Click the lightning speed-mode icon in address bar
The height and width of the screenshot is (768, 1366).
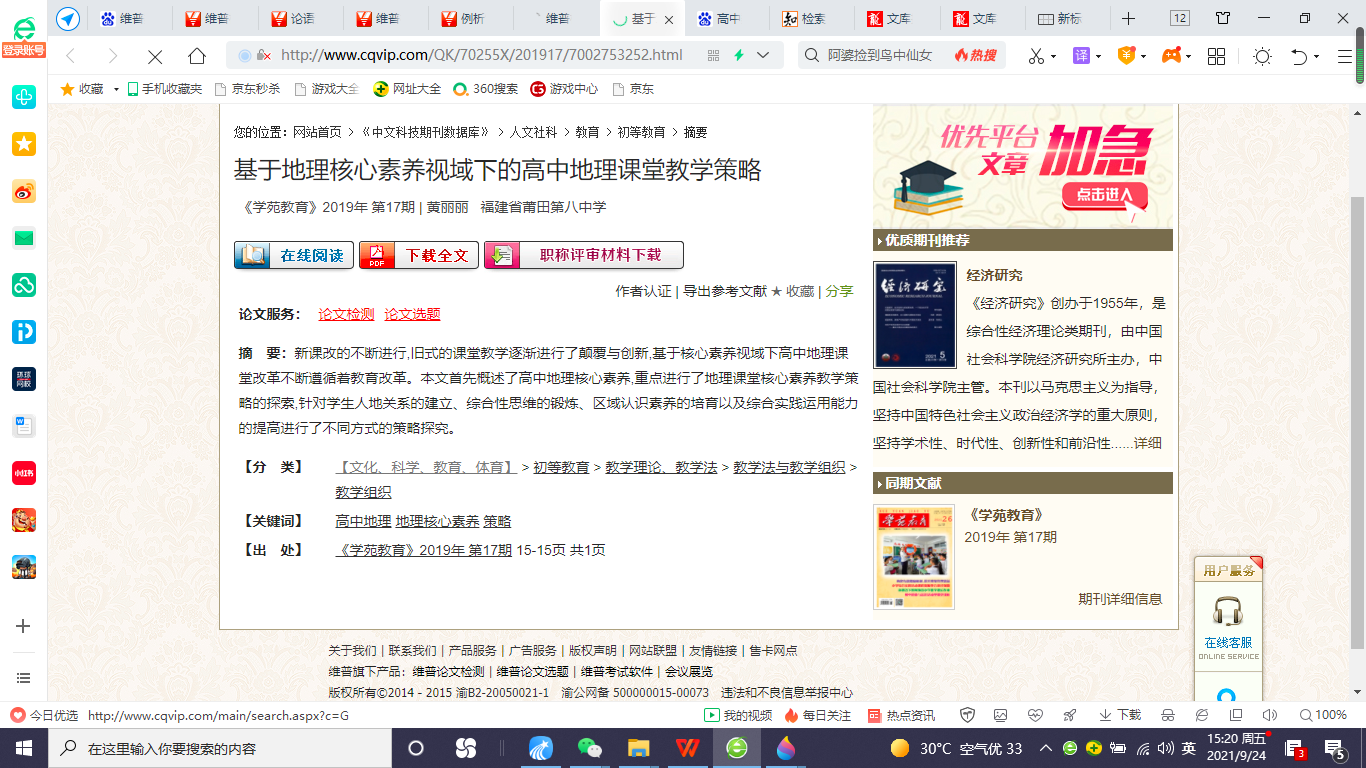coord(739,55)
